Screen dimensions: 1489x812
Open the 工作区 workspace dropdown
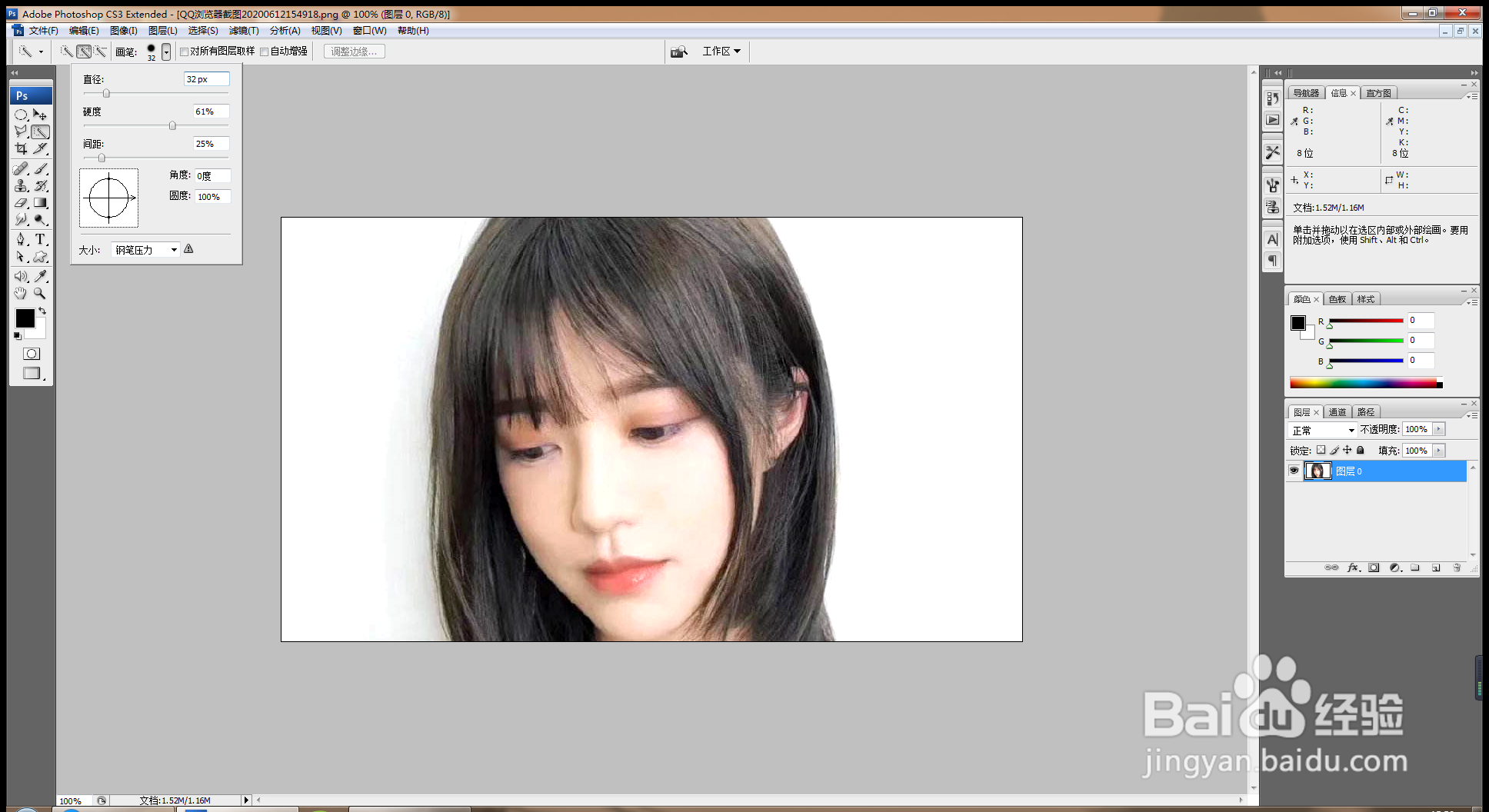tap(721, 52)
